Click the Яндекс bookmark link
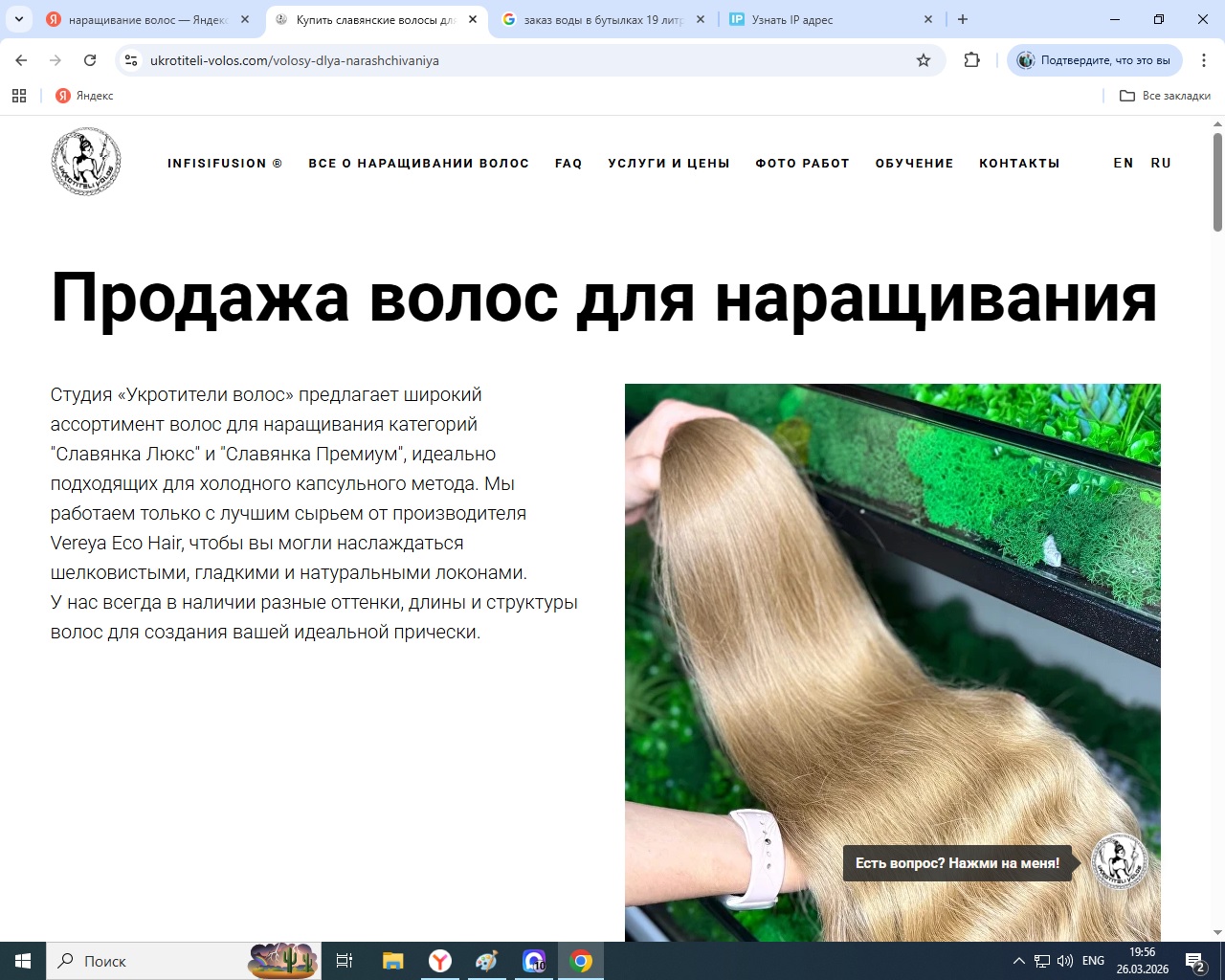 pos(84,96)
